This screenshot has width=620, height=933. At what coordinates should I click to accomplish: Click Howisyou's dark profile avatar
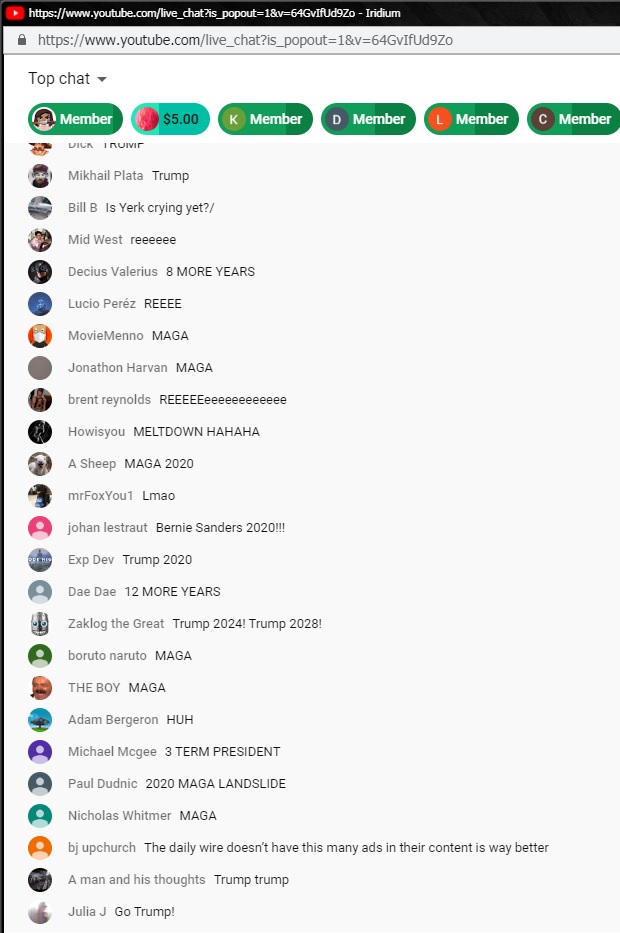click(40, 432)
